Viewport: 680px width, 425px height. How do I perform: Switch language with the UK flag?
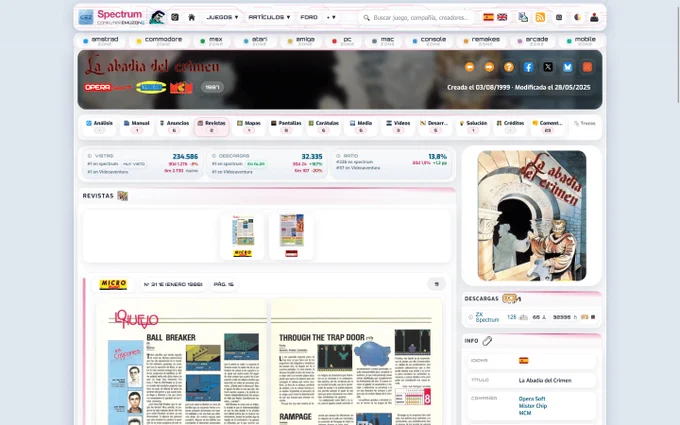pyautogui.click(x=502, y=17)
